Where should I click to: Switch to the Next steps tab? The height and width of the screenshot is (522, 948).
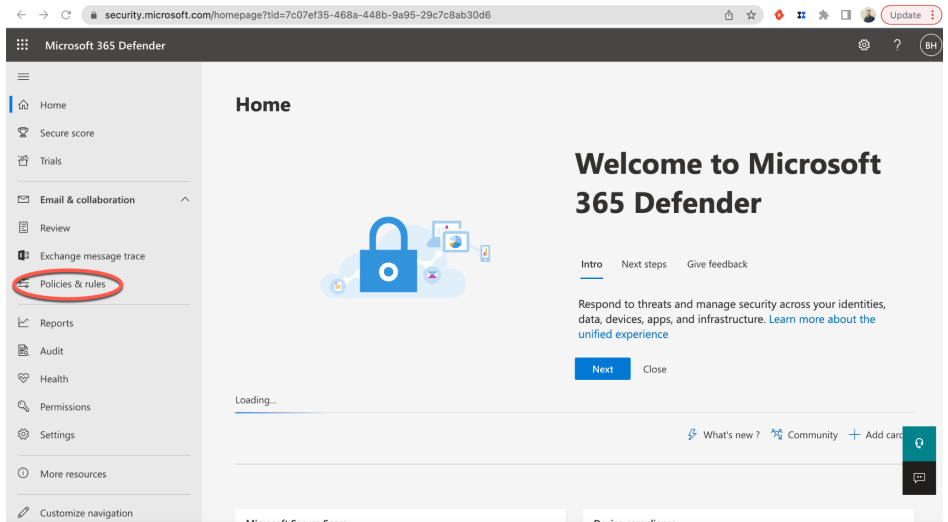(644, 264)
